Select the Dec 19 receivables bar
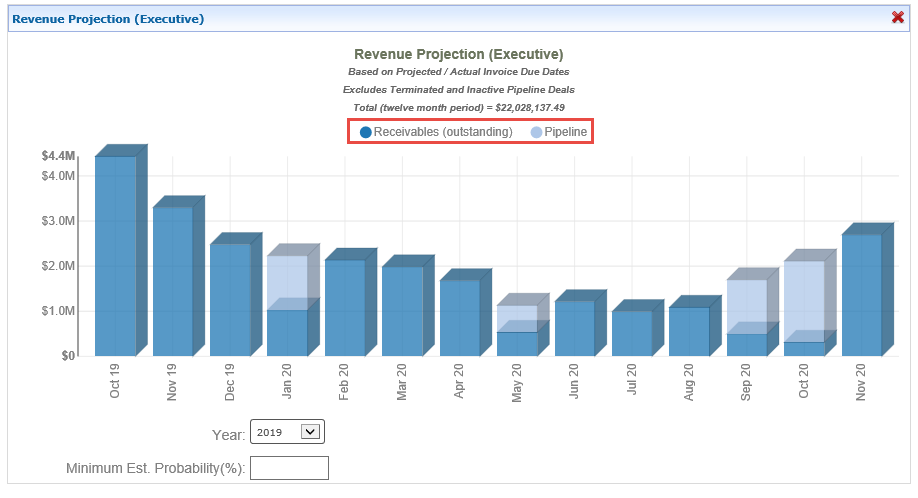Screen dimensions: 918x498 click(x=230, y=300)
